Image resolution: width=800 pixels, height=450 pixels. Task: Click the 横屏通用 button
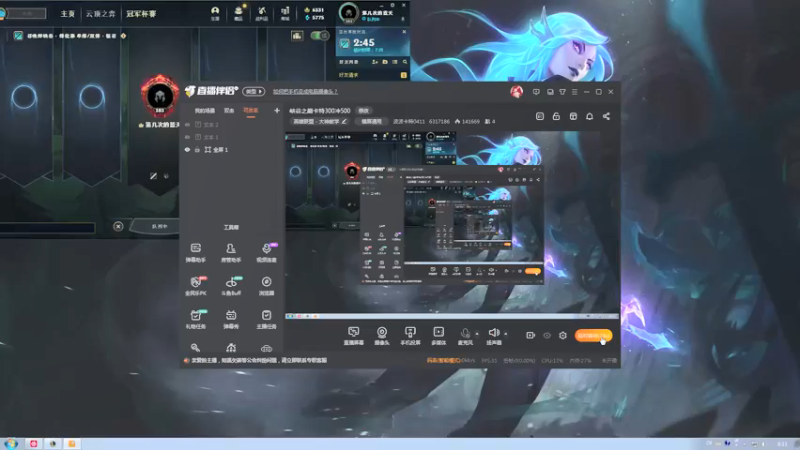click(x=371, y=121)
